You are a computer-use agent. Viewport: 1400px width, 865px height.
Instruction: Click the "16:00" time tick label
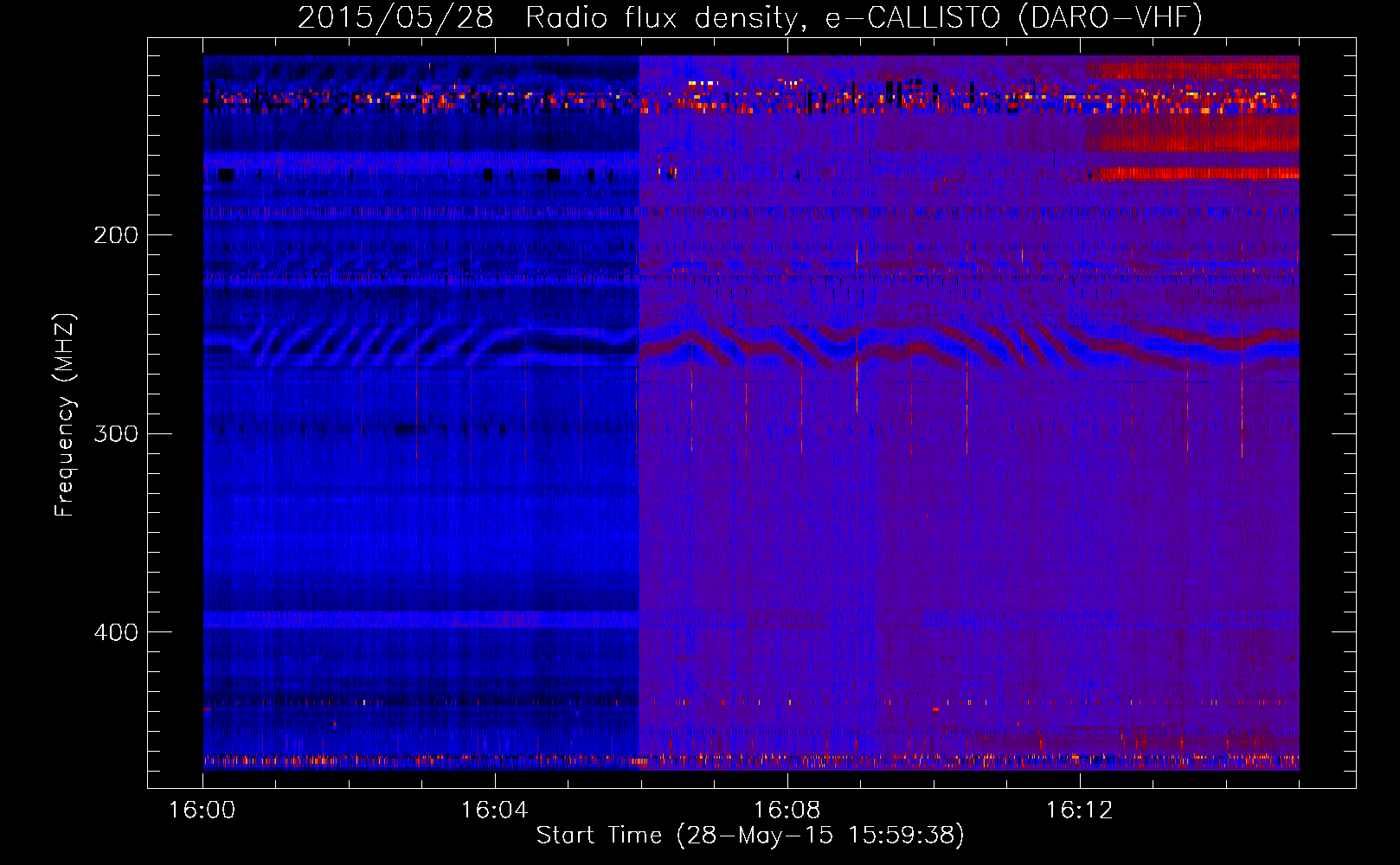(x=202, y=811)
